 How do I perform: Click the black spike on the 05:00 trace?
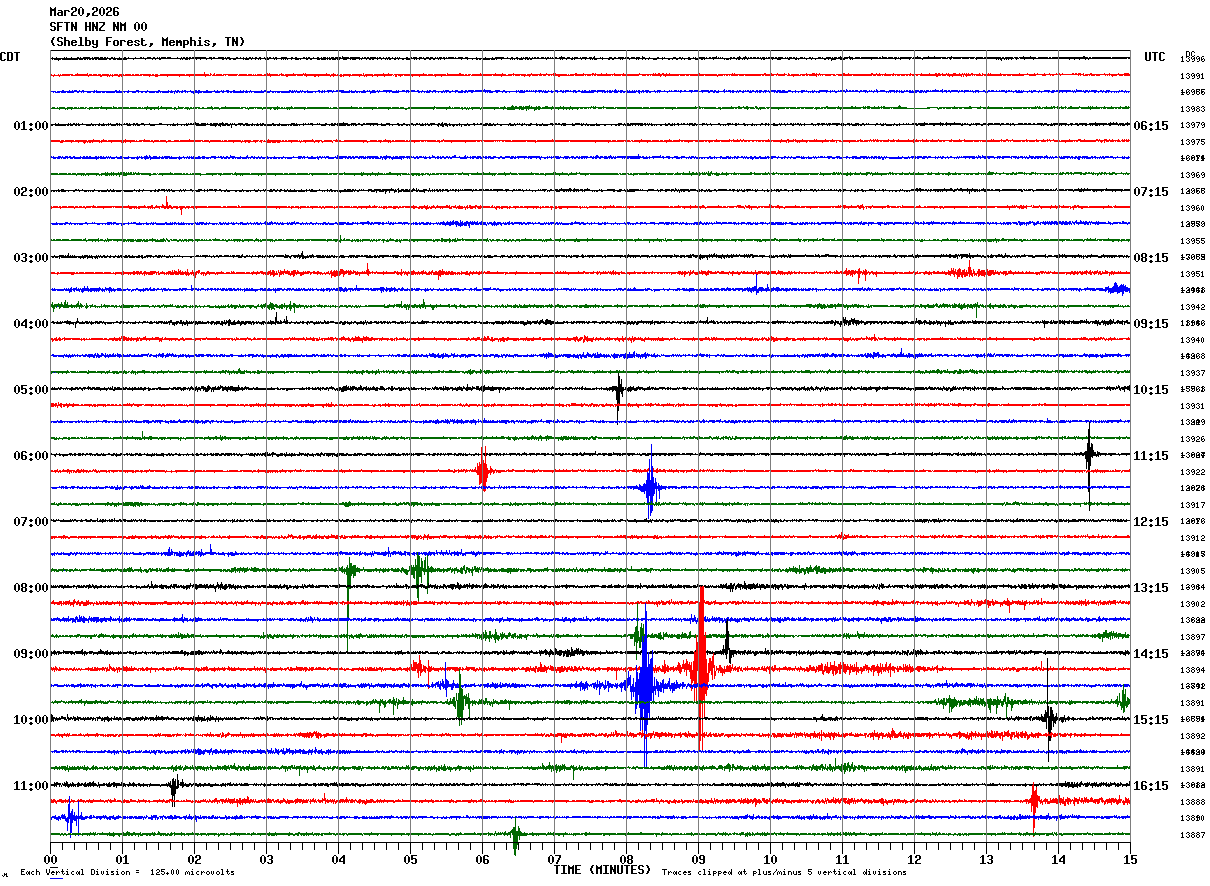tap(619, 394)
